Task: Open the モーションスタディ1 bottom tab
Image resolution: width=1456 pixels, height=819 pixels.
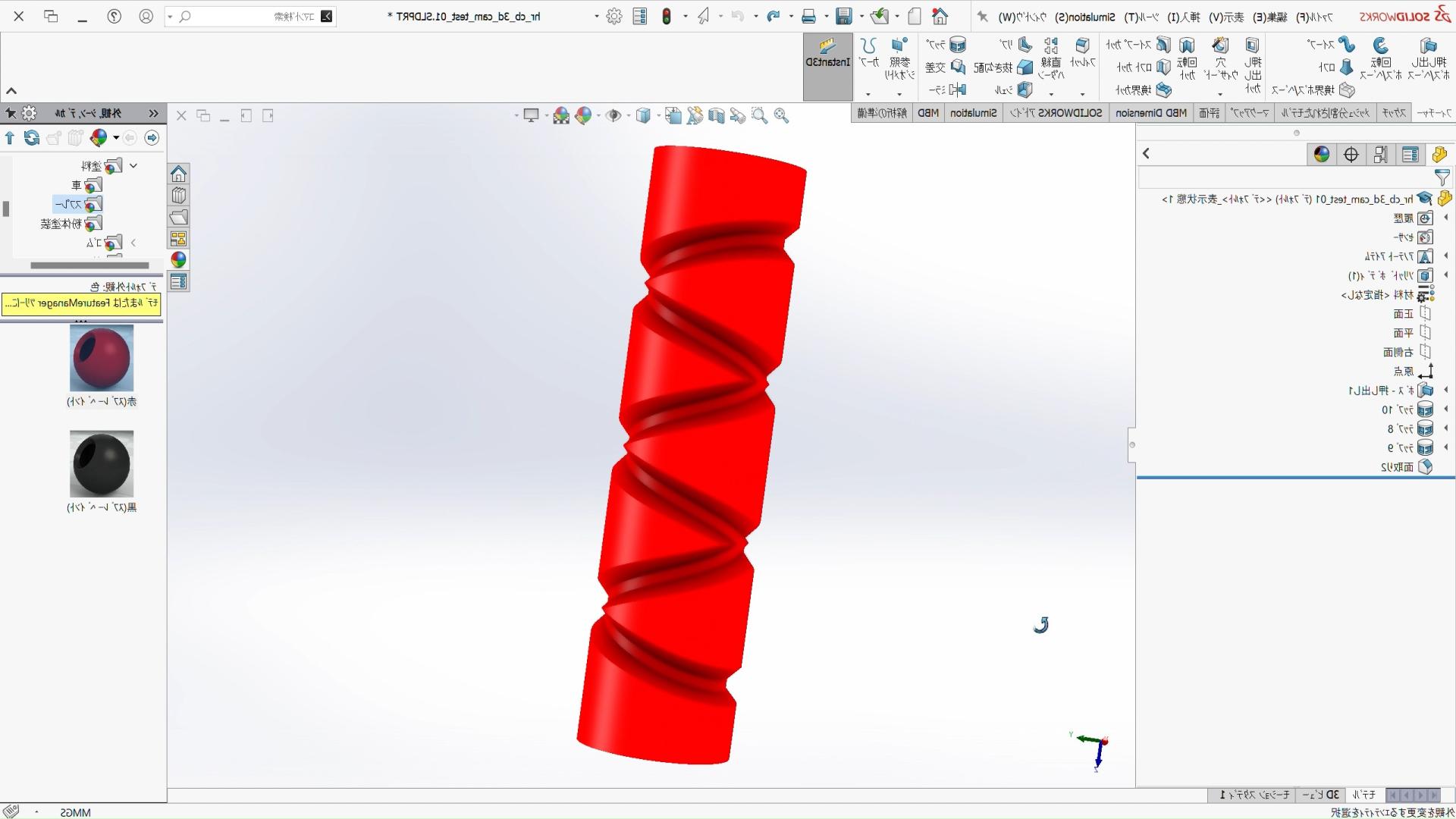Action: 1254,795
